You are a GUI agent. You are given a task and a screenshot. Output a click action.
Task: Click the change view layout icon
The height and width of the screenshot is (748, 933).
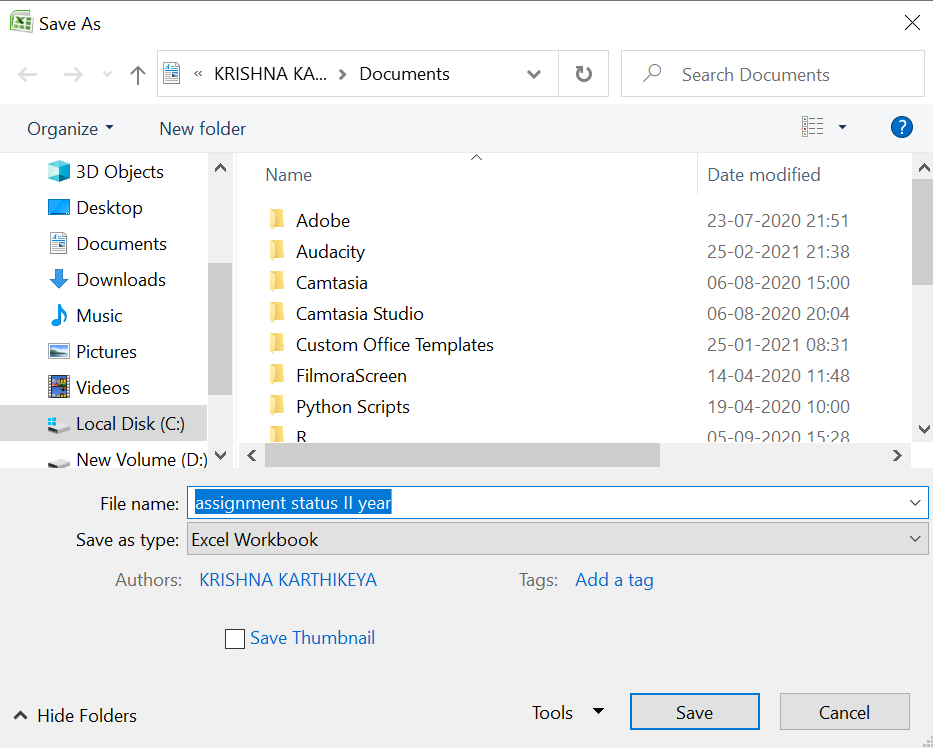click(x=813, y=127)
